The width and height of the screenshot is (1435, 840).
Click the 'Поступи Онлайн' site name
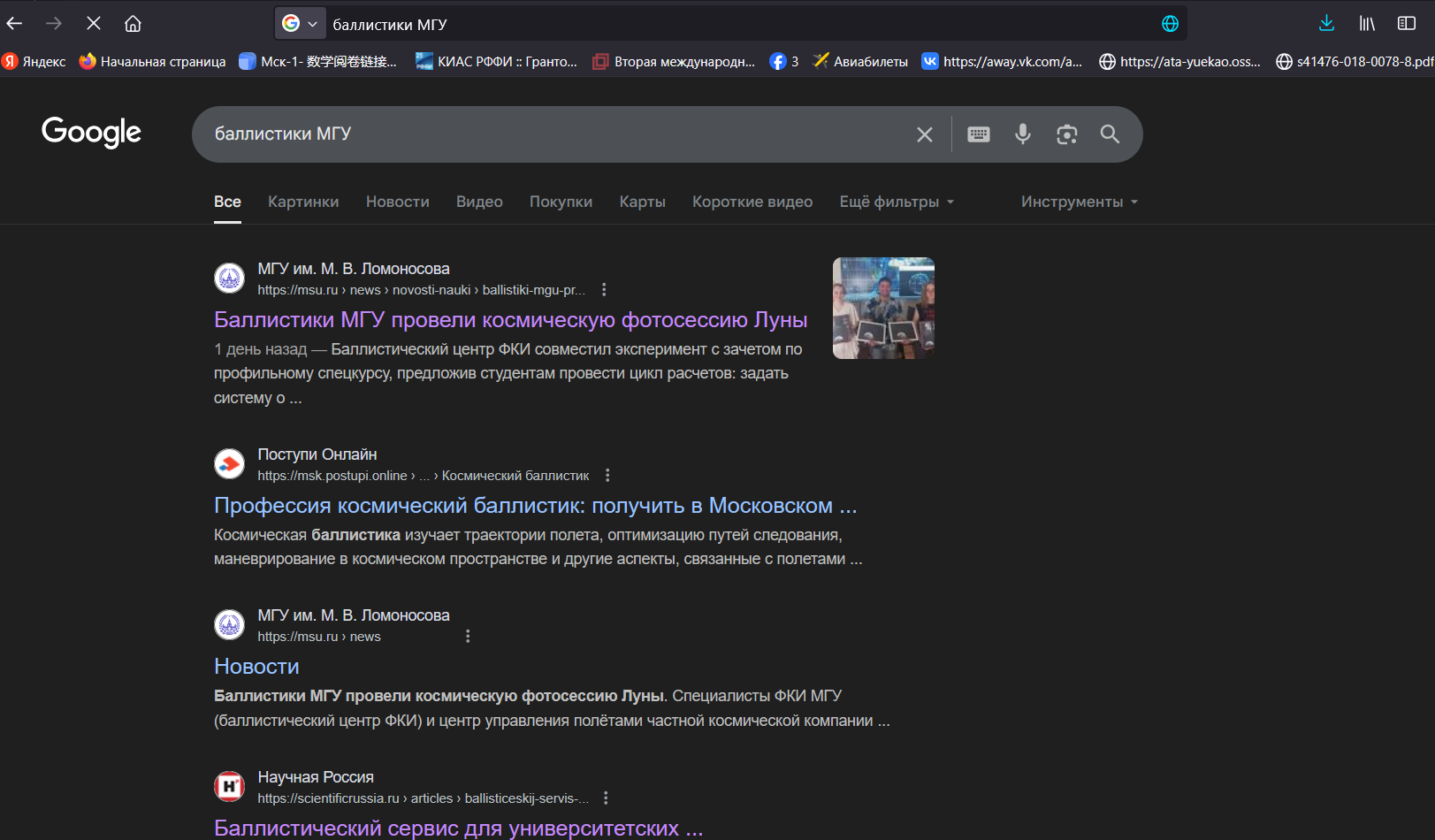click(x=317, y=454)
